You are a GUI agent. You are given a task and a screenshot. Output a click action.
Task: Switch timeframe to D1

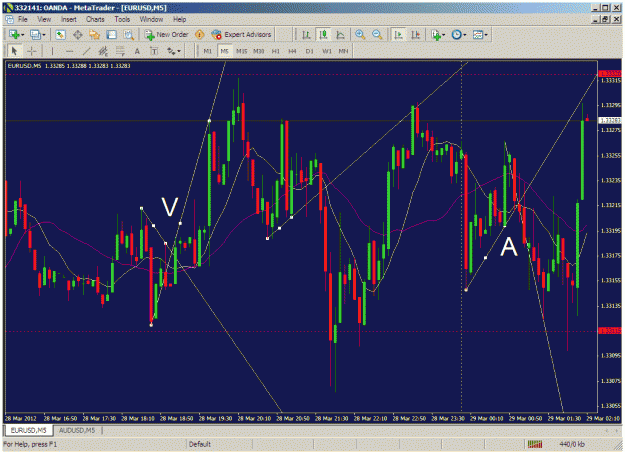[x=310, y=51]
